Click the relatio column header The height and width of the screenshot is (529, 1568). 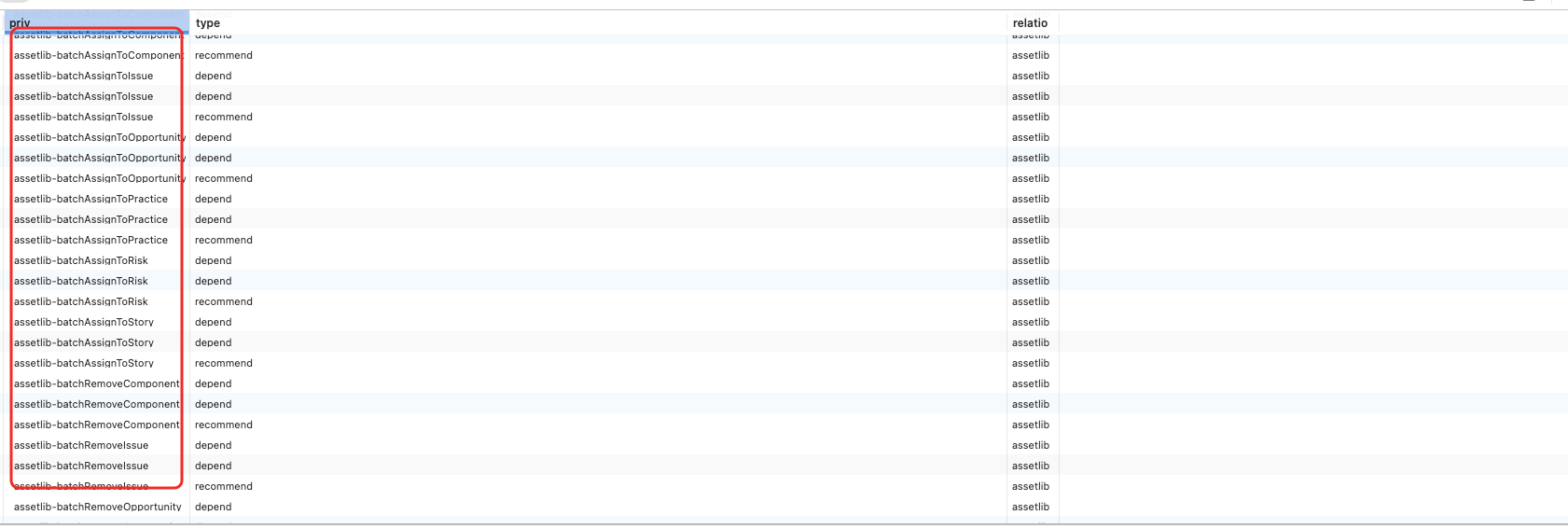click(x=1030, y=23)
